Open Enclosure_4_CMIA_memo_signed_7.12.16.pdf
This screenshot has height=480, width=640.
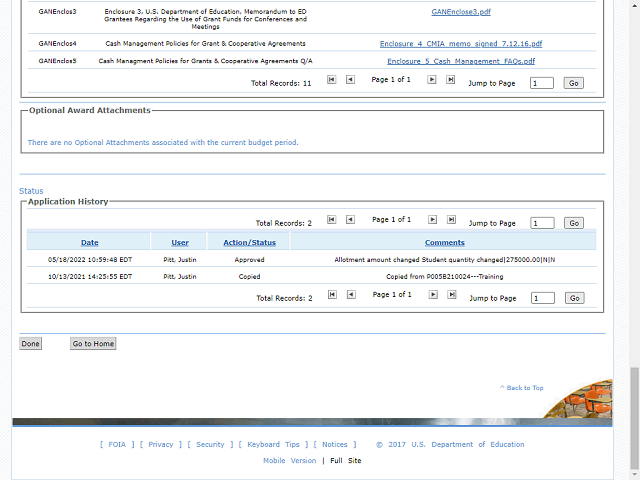(x=461, y=44)
